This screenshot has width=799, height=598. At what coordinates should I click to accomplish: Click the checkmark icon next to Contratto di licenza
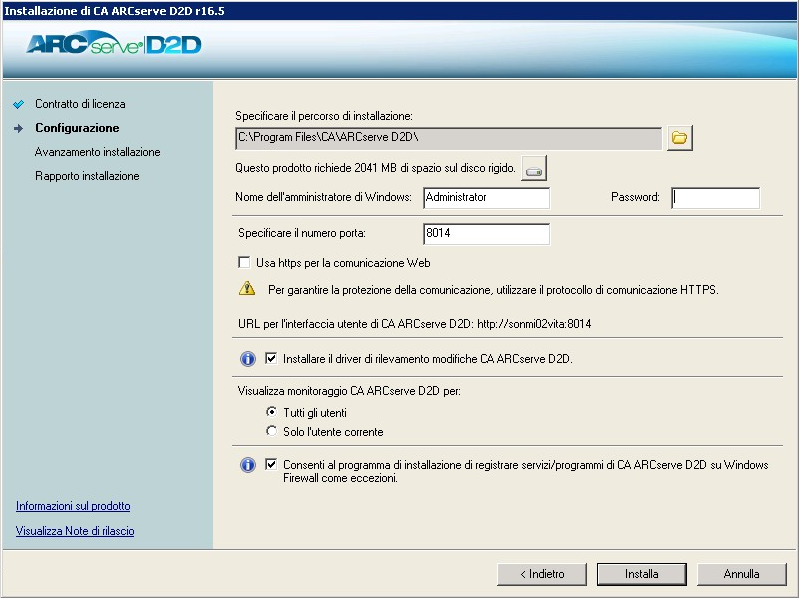coord(18,104)
